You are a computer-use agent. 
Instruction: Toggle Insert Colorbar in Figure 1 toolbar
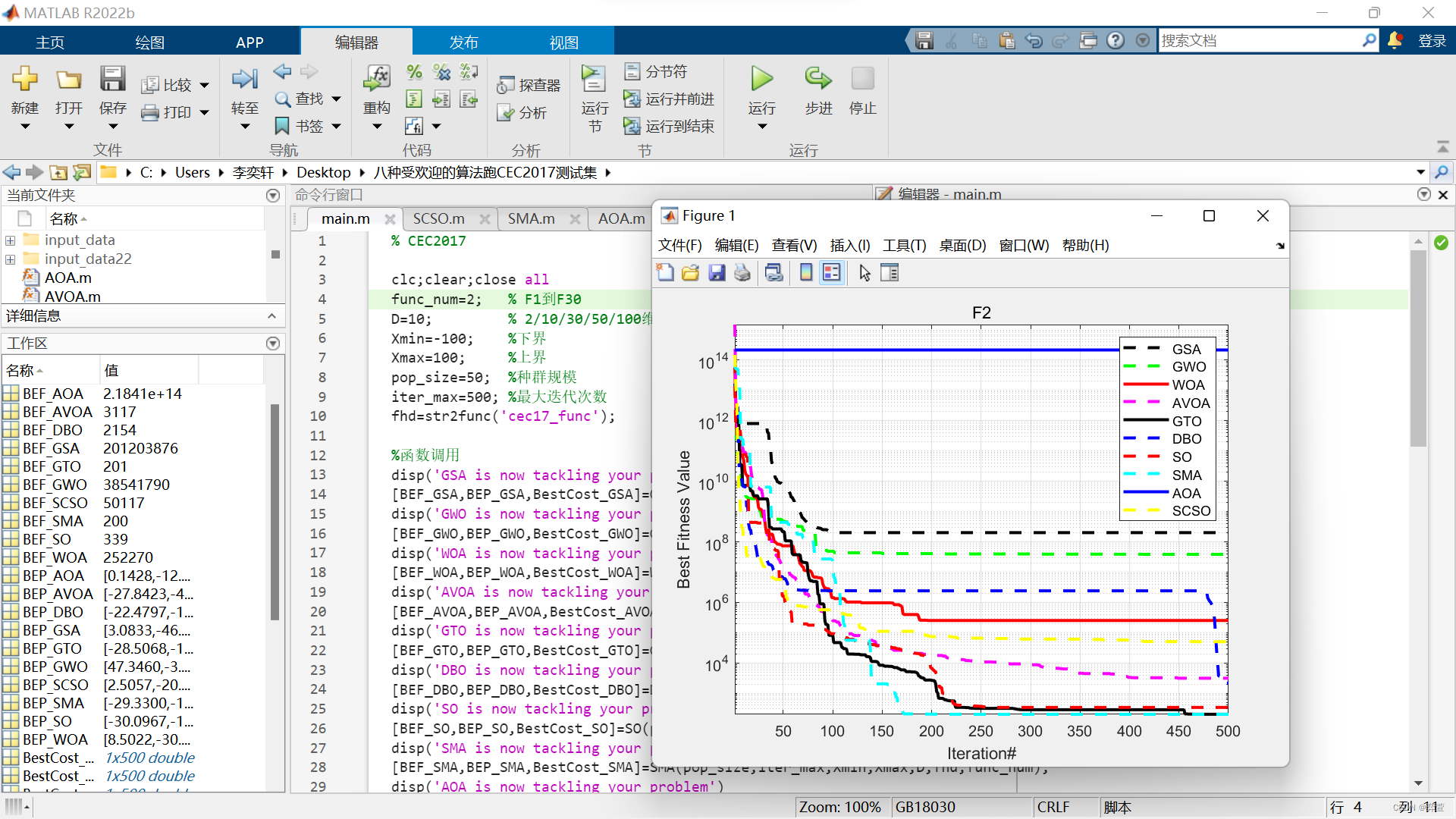(x=806, y=272)
